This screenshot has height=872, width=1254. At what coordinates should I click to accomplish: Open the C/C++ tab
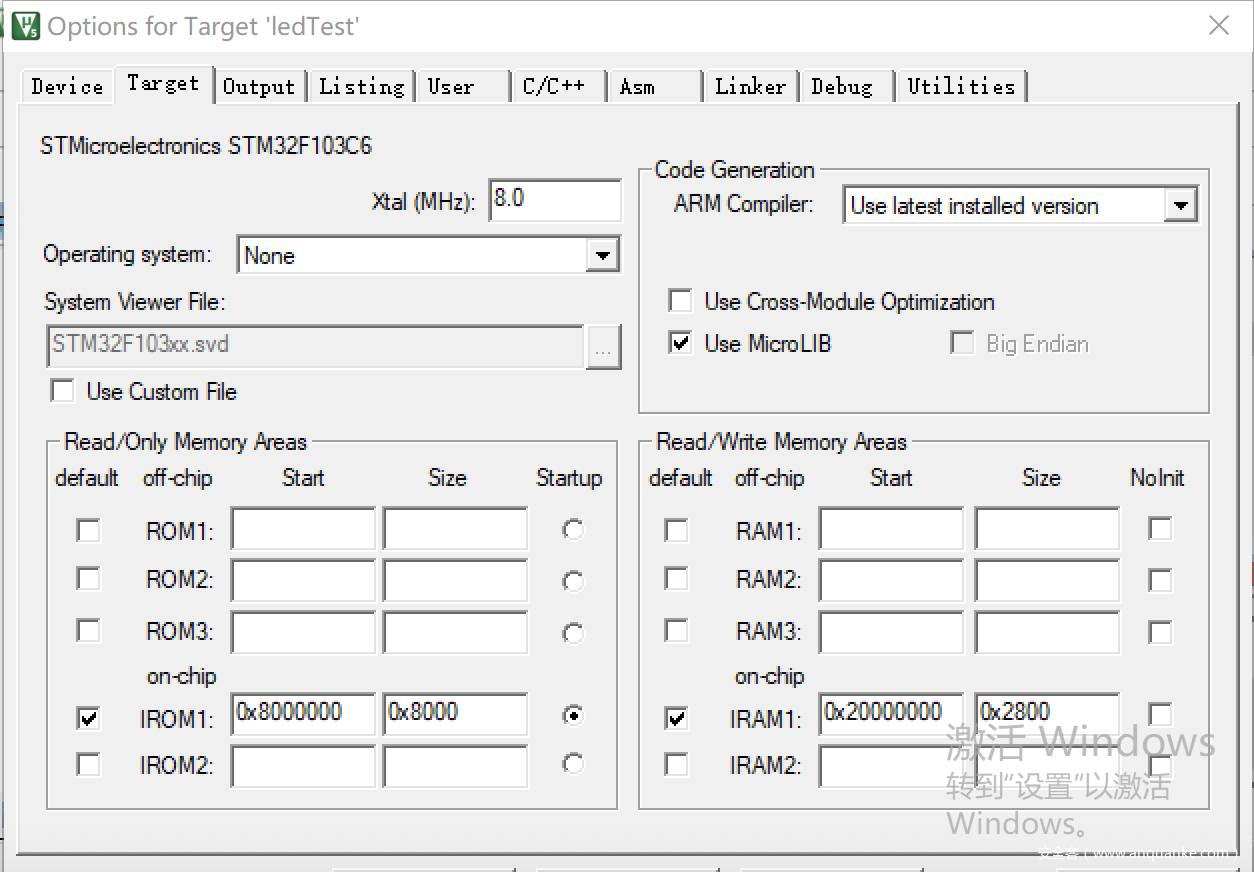(553, 87)
